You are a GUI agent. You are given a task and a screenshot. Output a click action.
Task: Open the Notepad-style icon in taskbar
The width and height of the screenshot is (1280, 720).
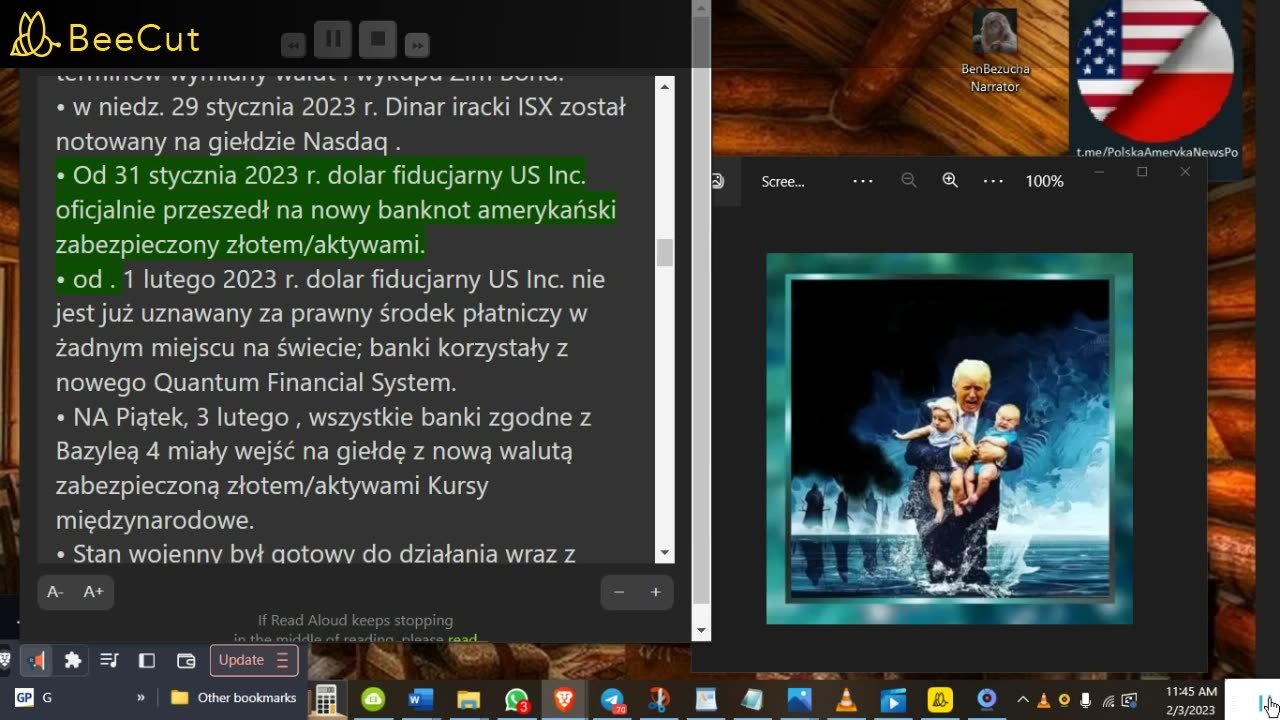click(706, 700)
